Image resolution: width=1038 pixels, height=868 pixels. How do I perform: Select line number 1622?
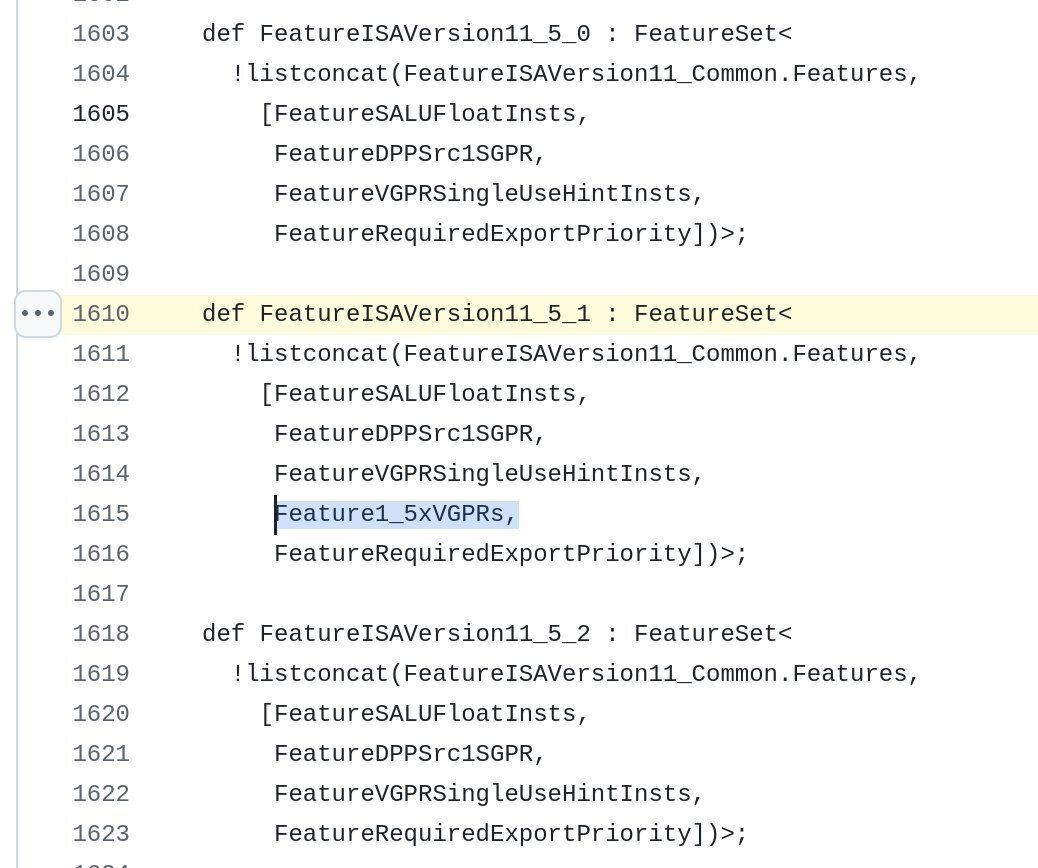click(x=101, y=794)
